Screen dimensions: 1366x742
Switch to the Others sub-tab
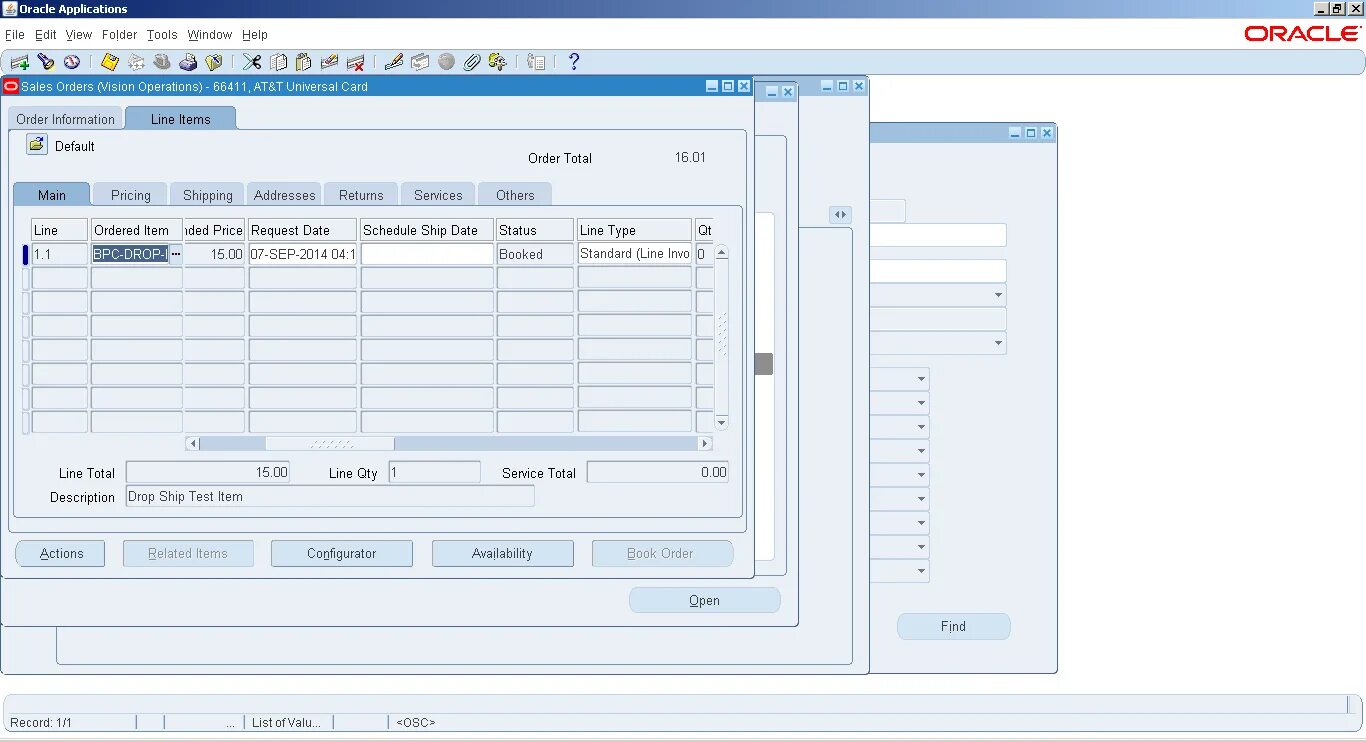[x=515, y=195]
